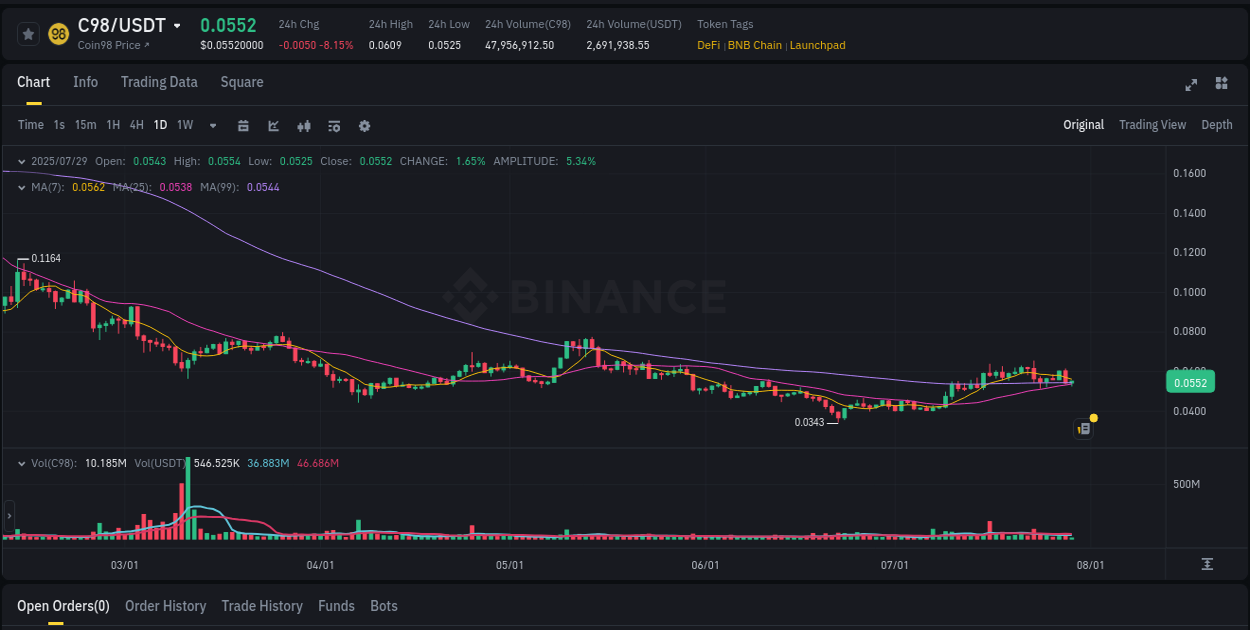This screenshot has height=630, width=1250.
Task: Open the C98/USDT pair dropdown
Action: pos(178,24)
